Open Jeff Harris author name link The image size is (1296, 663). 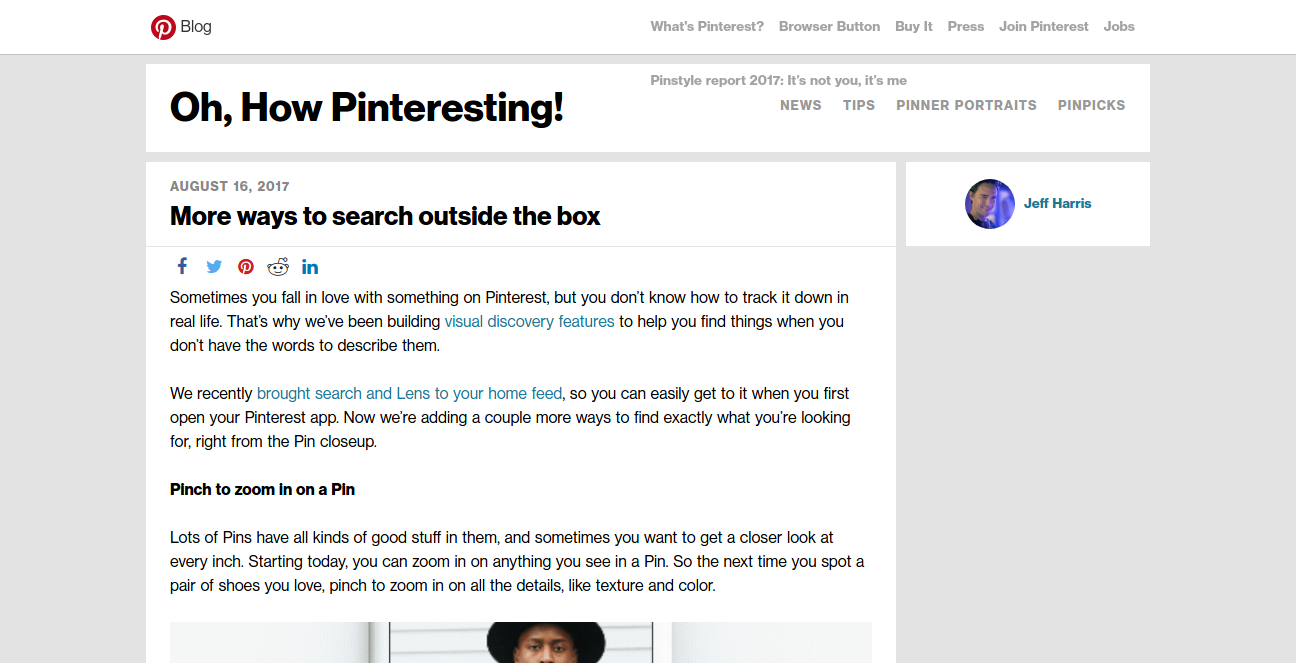1057,204
